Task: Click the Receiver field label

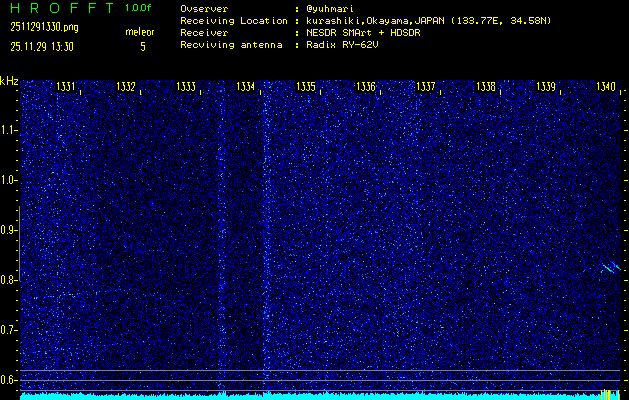Action: coord(204,33)
